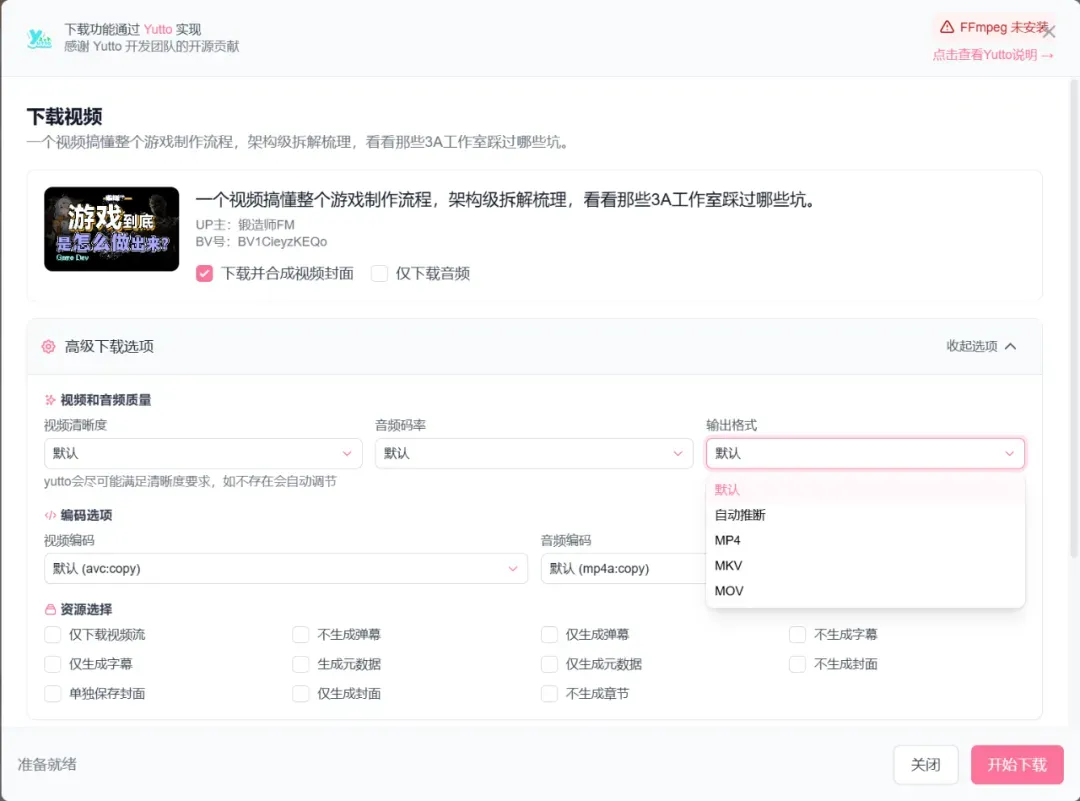1080x801 pixels.
Task: Check 单独保存封面 option
Action: coord(53,694)
